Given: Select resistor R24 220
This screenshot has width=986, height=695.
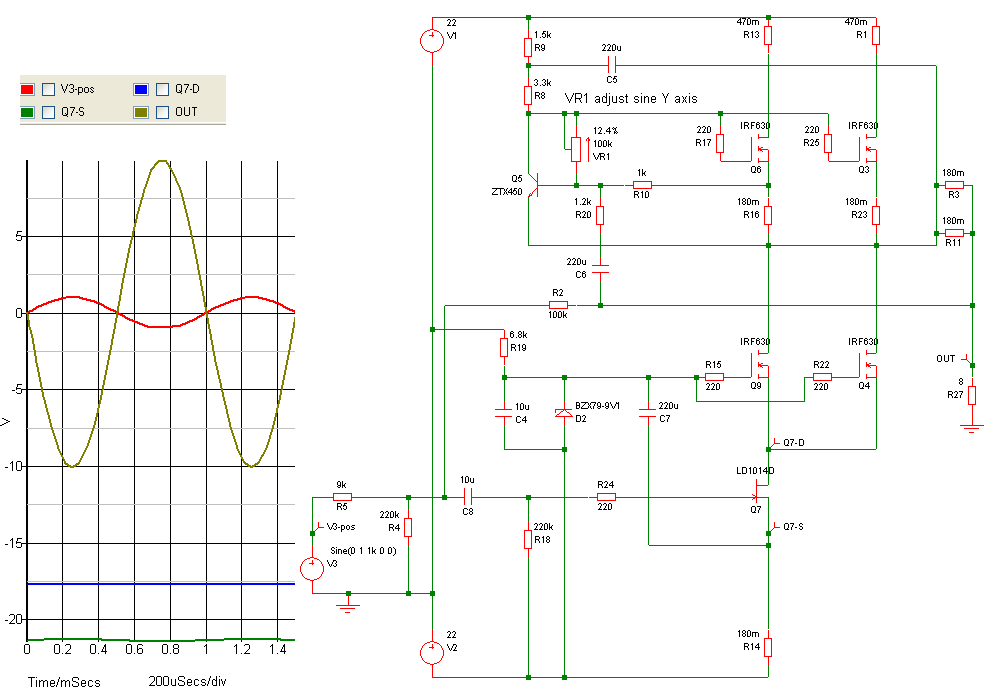Looking at the screenshot, I should [x=606, y=497].
